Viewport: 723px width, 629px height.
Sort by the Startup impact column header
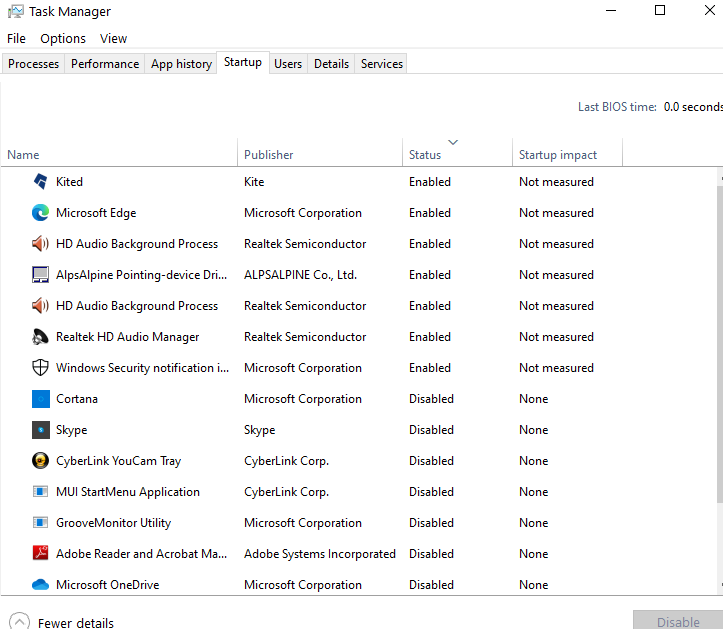(567, 153)
